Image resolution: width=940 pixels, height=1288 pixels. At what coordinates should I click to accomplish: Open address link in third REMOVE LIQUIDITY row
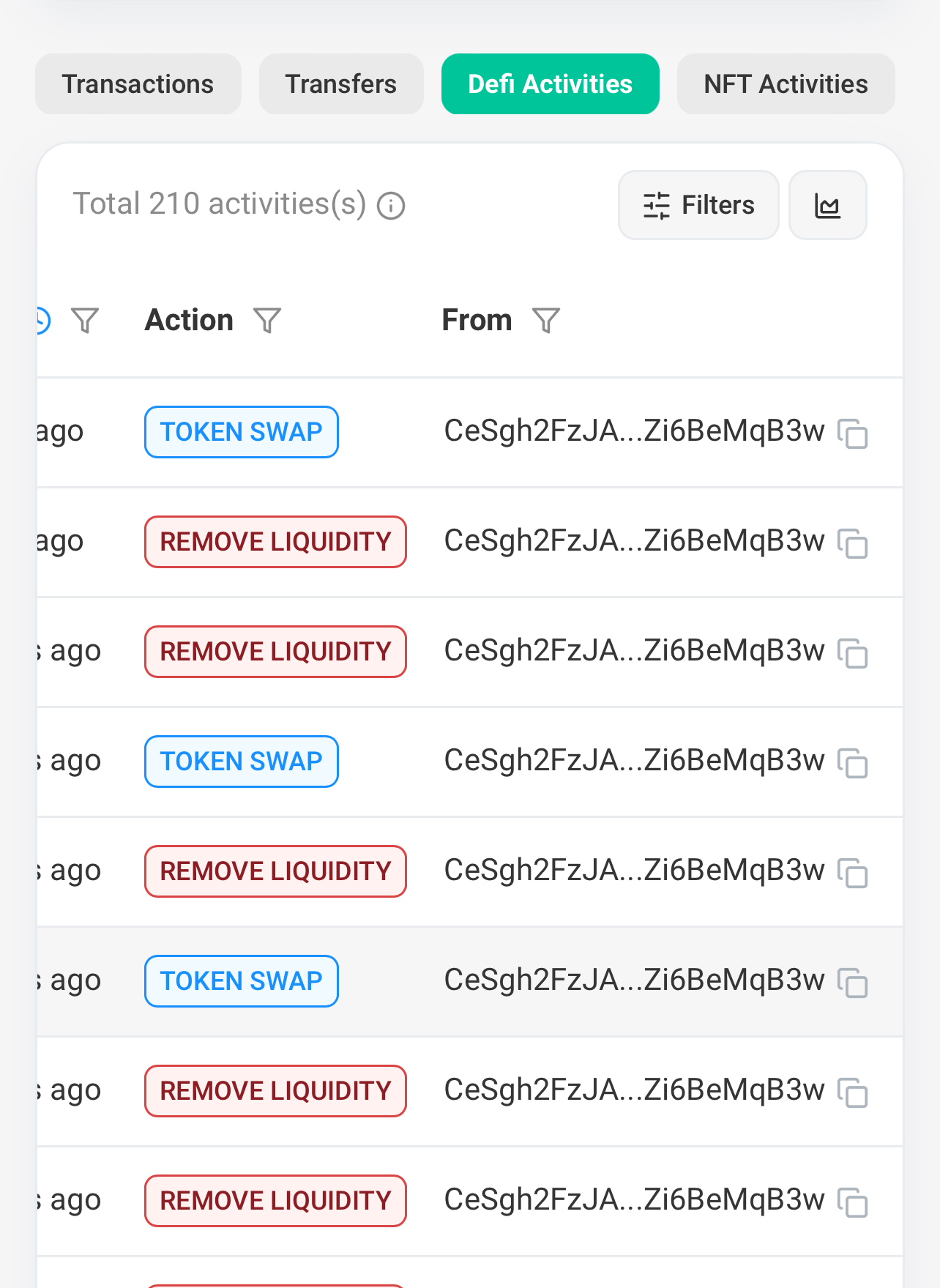(634, 871)
